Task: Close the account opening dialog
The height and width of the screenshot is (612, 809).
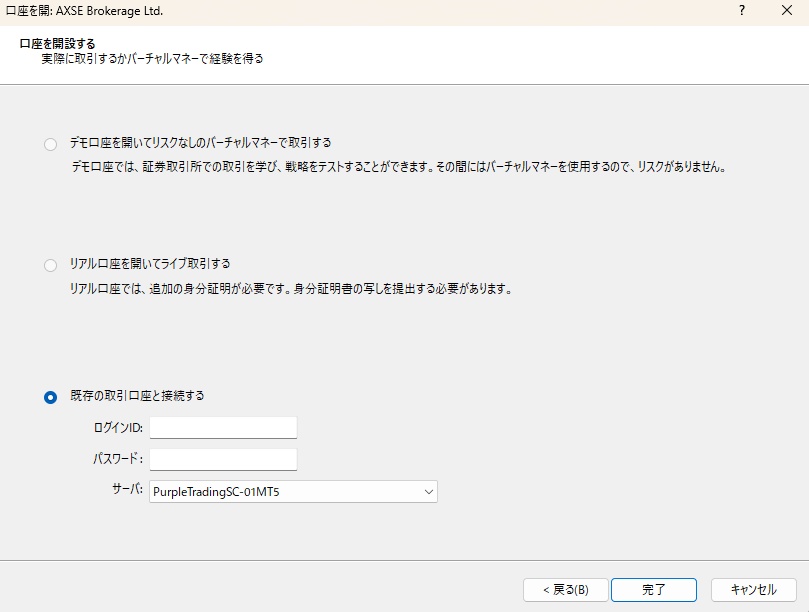Action: 784,11
